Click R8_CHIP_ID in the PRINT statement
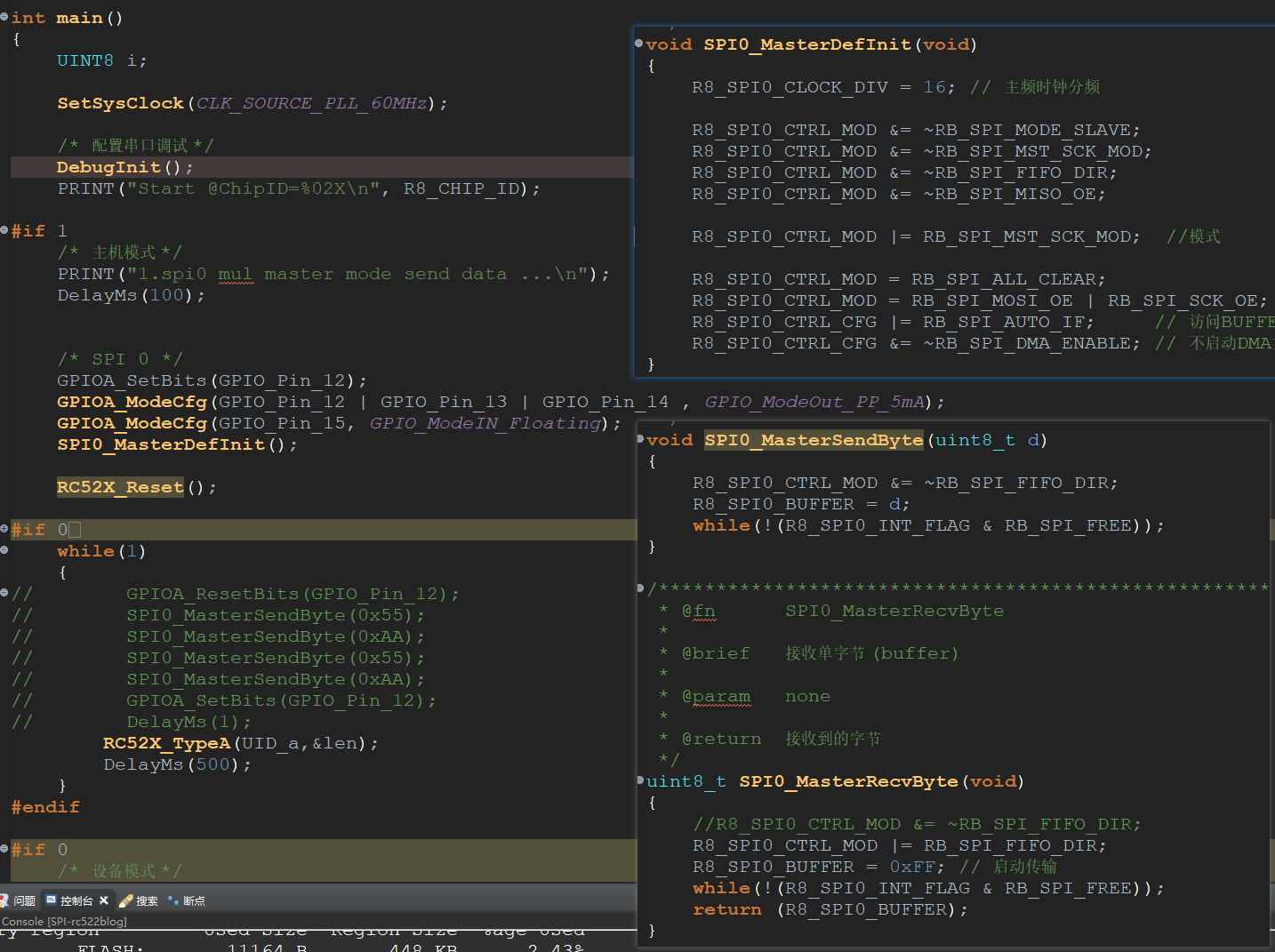The width and height of the screenshot is (1275, 952). coord(461,188)
